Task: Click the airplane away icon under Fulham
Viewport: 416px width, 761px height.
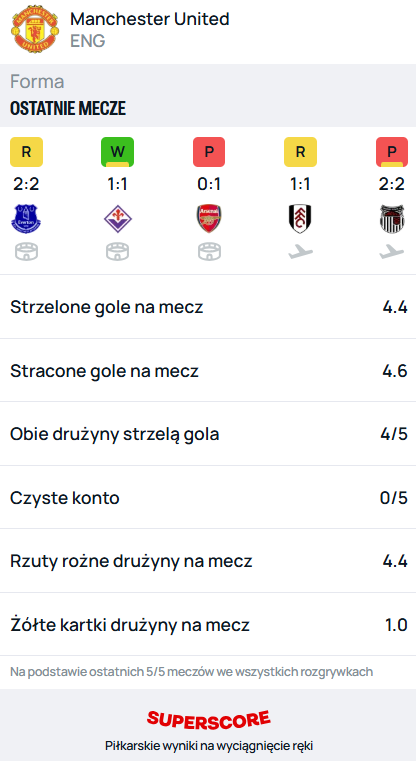Action: (300, 251)
